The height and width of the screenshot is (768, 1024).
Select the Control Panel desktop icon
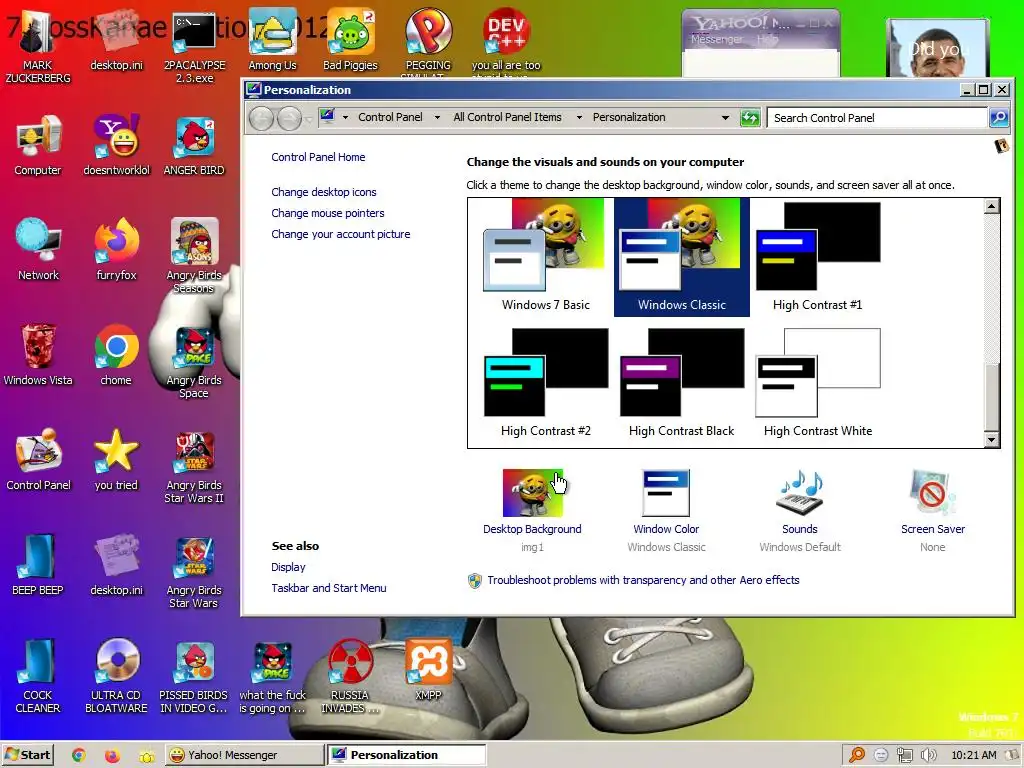(x=38, y=460)
